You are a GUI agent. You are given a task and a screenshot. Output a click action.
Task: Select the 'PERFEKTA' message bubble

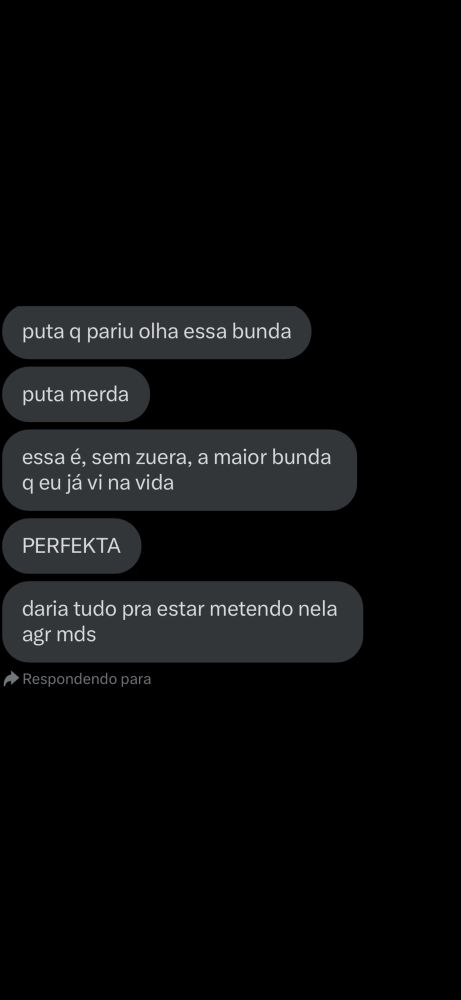(x=71, y=546)
